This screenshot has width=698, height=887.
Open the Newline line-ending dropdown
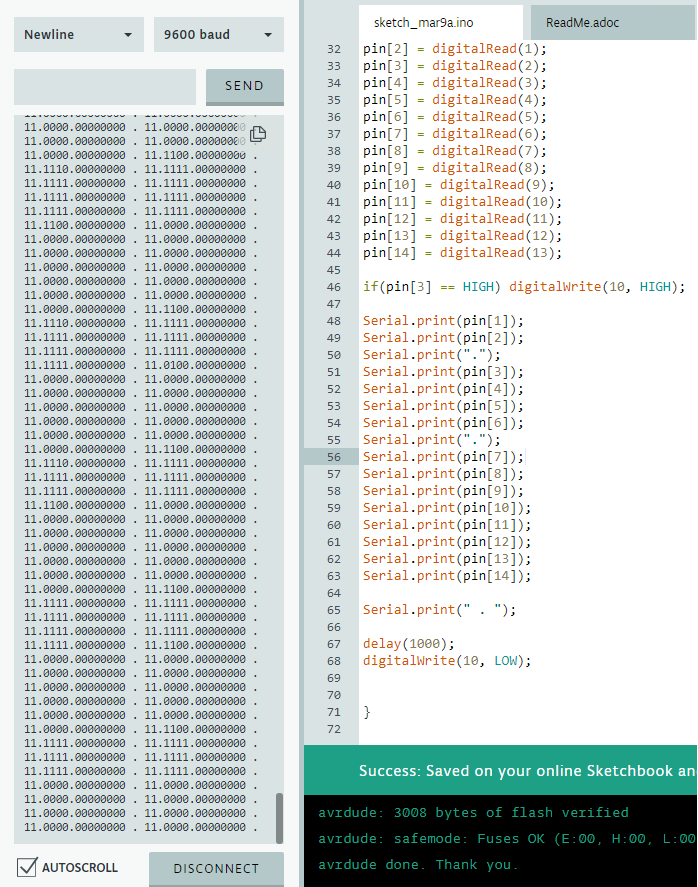coord(78,35)
